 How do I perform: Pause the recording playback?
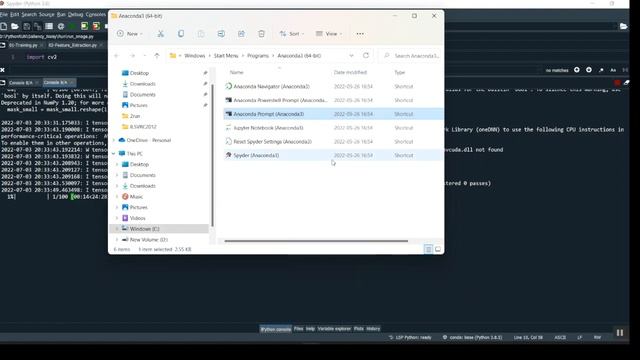[620, 333]
